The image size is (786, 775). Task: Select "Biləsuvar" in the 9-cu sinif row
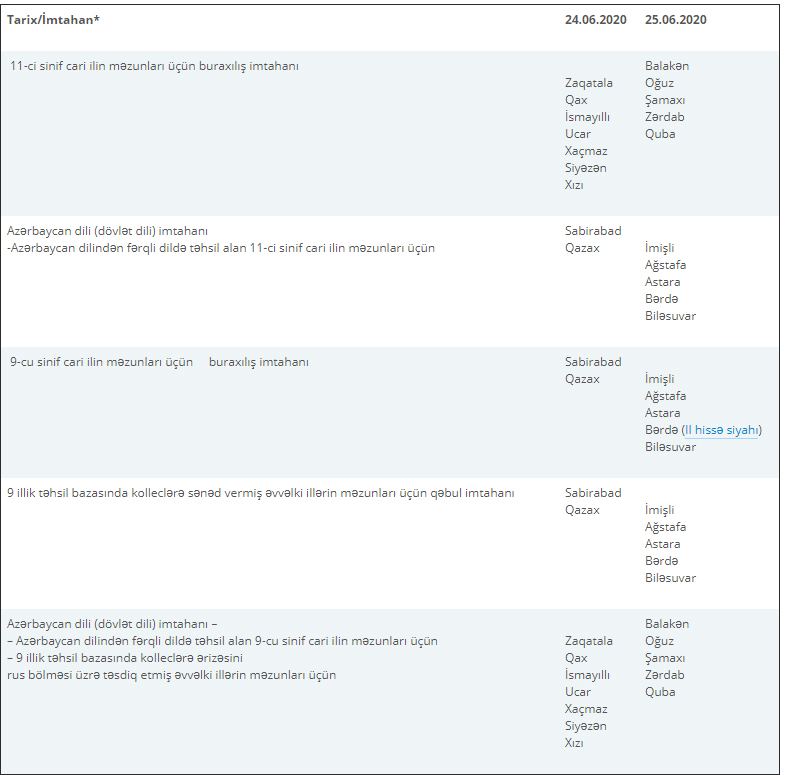click(x=670, y=447)
